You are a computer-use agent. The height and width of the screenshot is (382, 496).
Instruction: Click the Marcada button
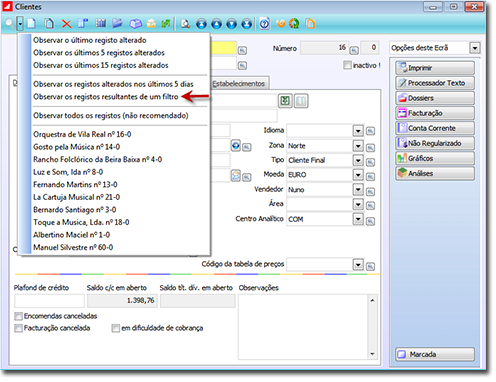[x=435, y=354]
